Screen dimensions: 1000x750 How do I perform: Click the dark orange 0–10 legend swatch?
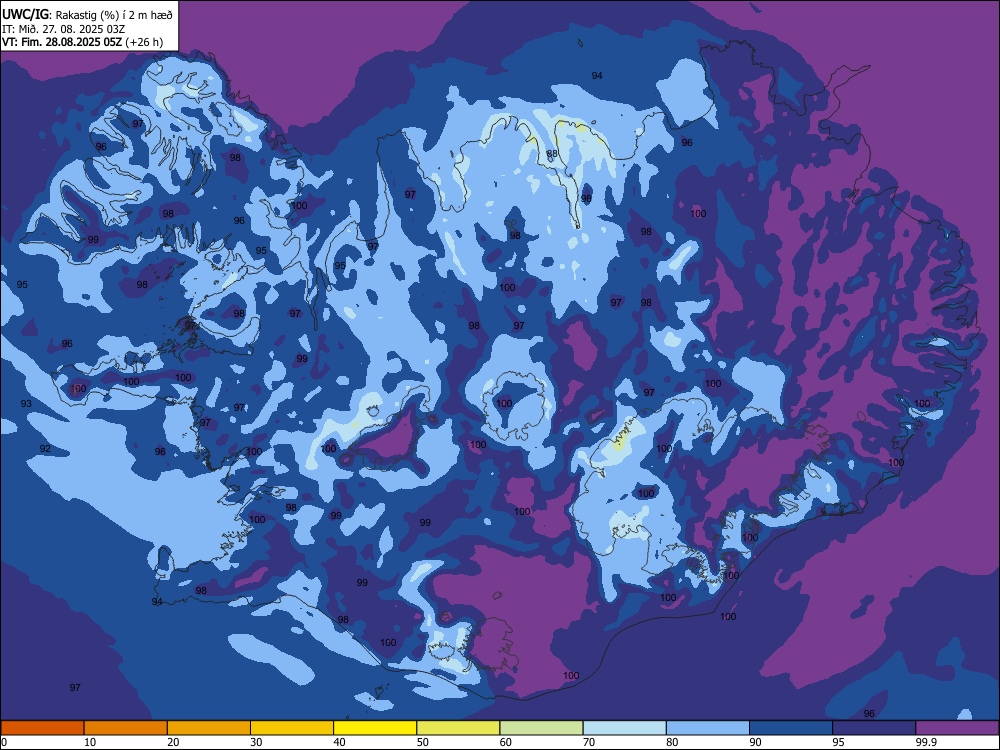42,728
